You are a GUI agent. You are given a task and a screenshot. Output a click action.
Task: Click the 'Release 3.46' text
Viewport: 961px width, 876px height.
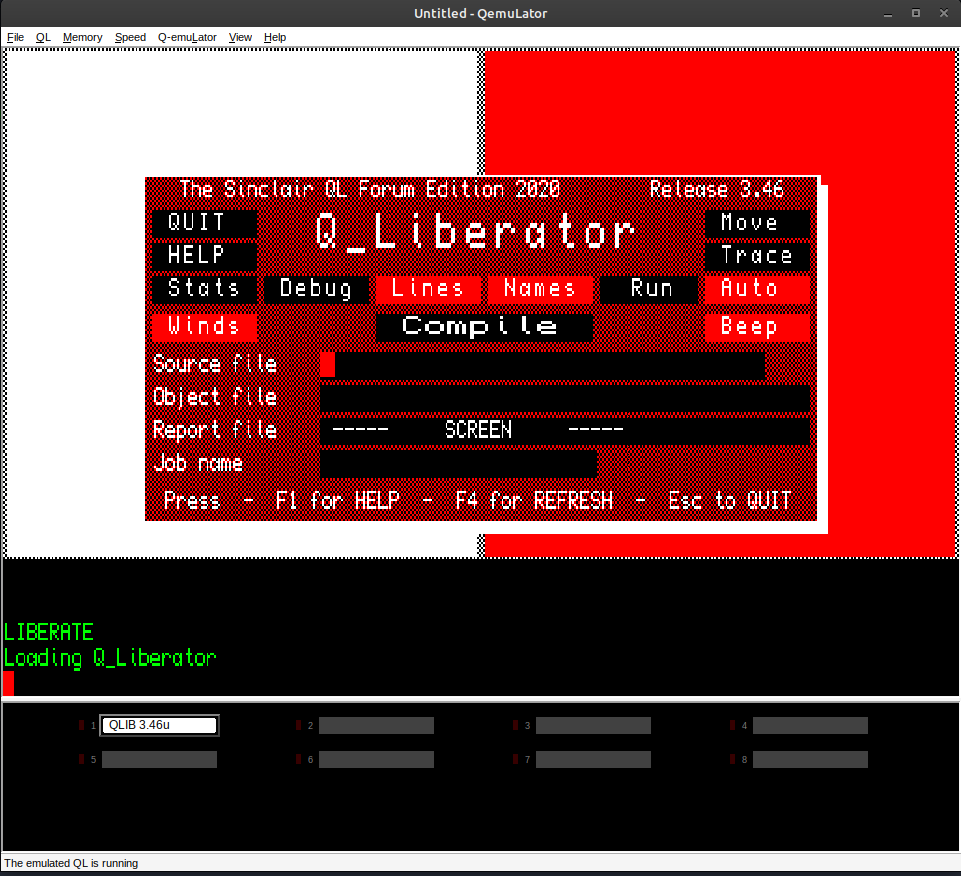tap(716, 189)
